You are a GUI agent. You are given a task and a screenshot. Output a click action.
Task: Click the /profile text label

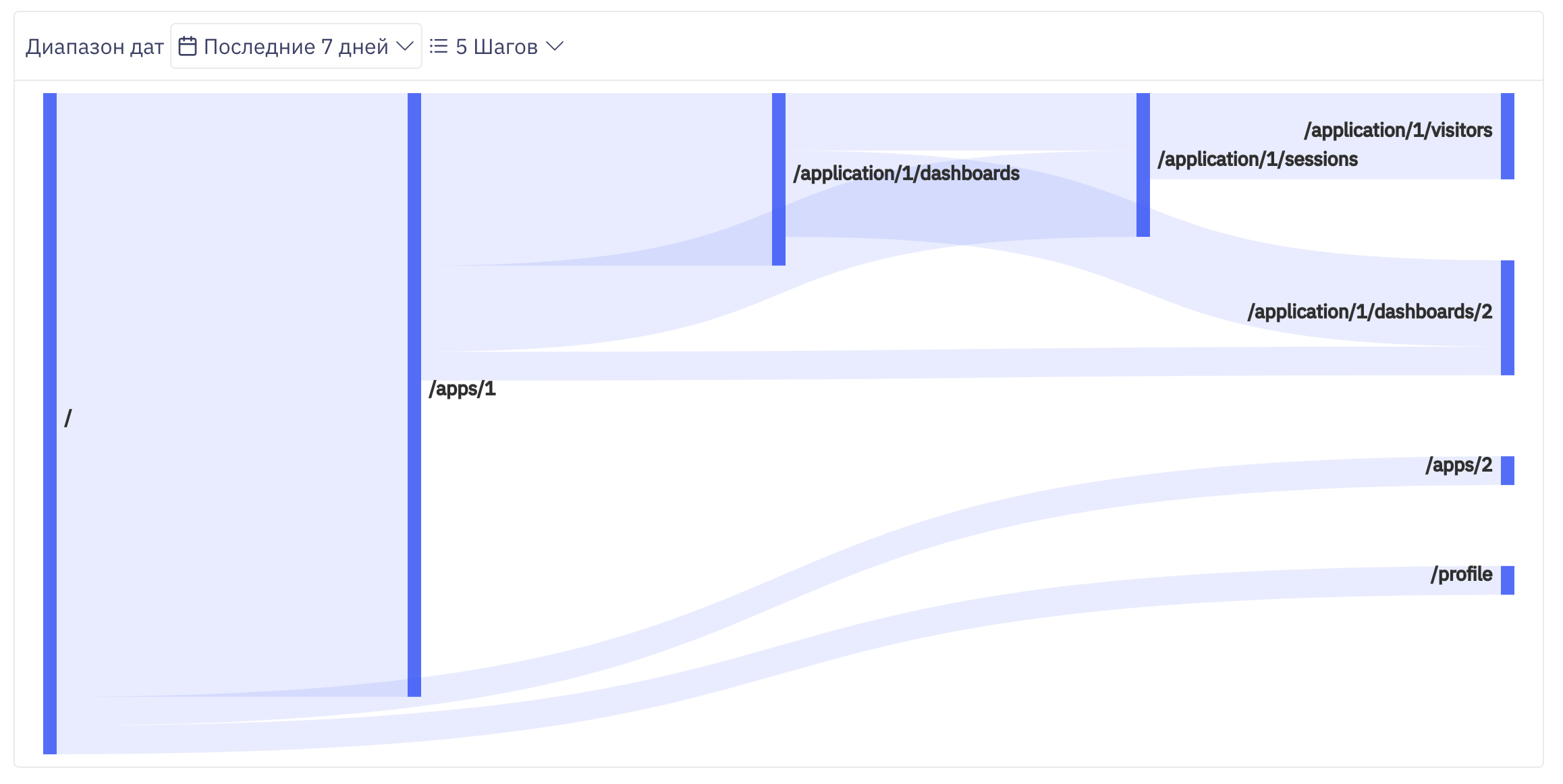coord(1461,575)
